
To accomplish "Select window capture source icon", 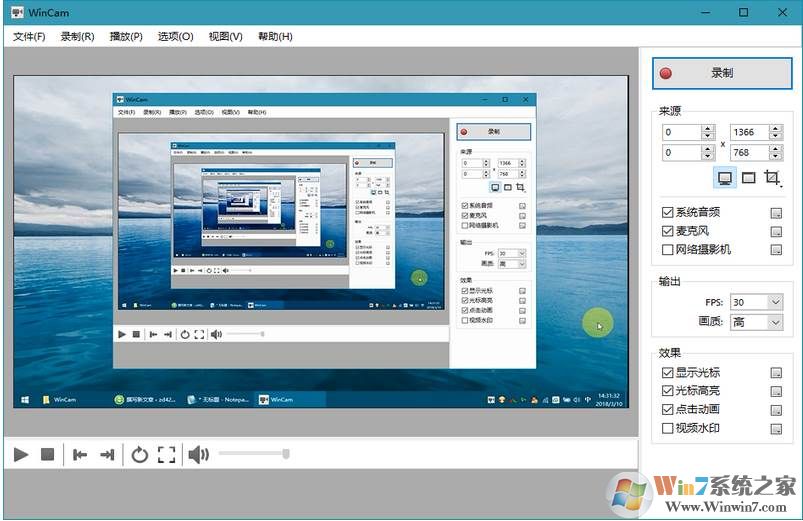I will [x=748, y=178].
